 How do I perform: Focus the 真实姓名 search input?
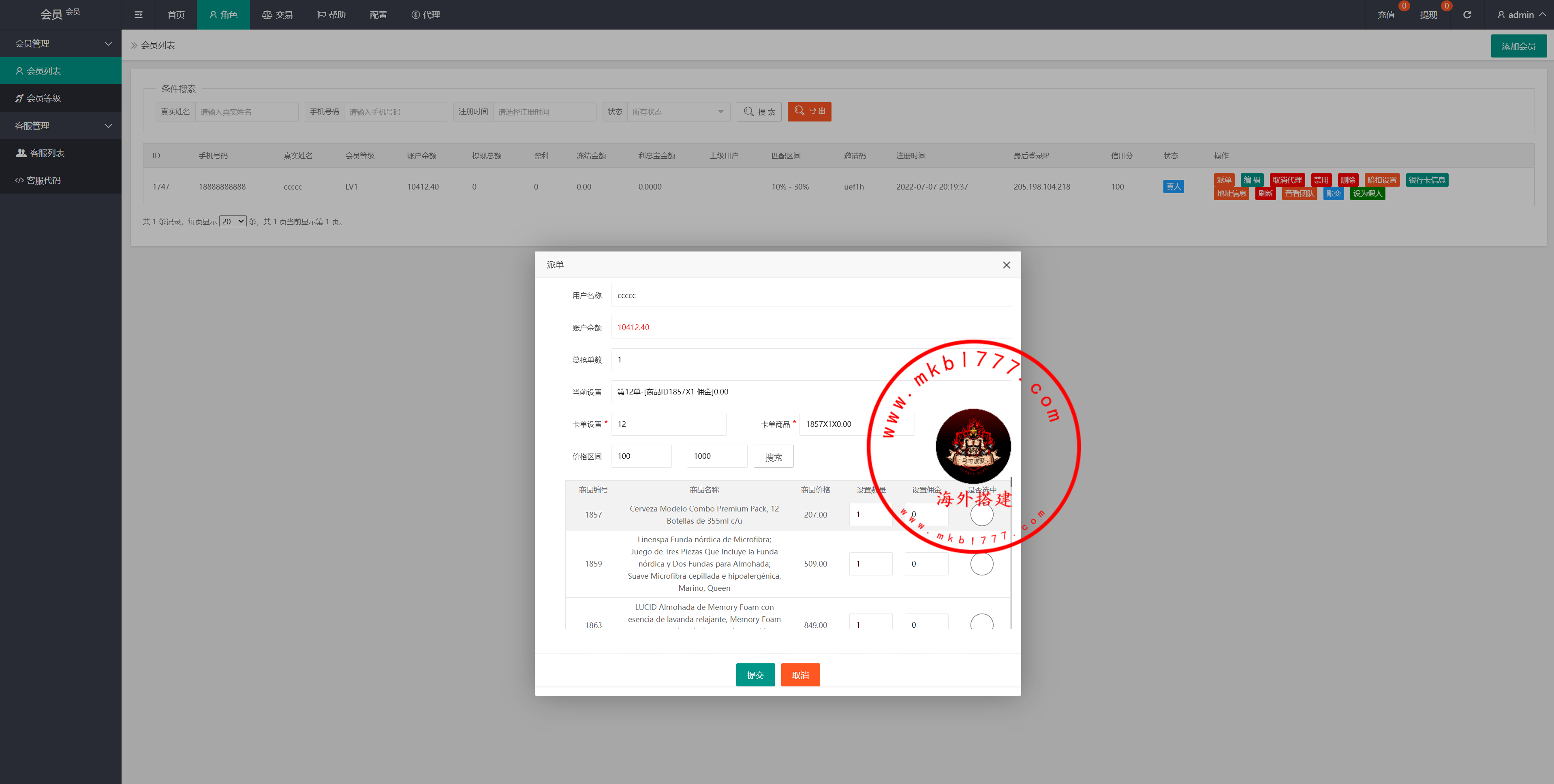tap(246, 112)
